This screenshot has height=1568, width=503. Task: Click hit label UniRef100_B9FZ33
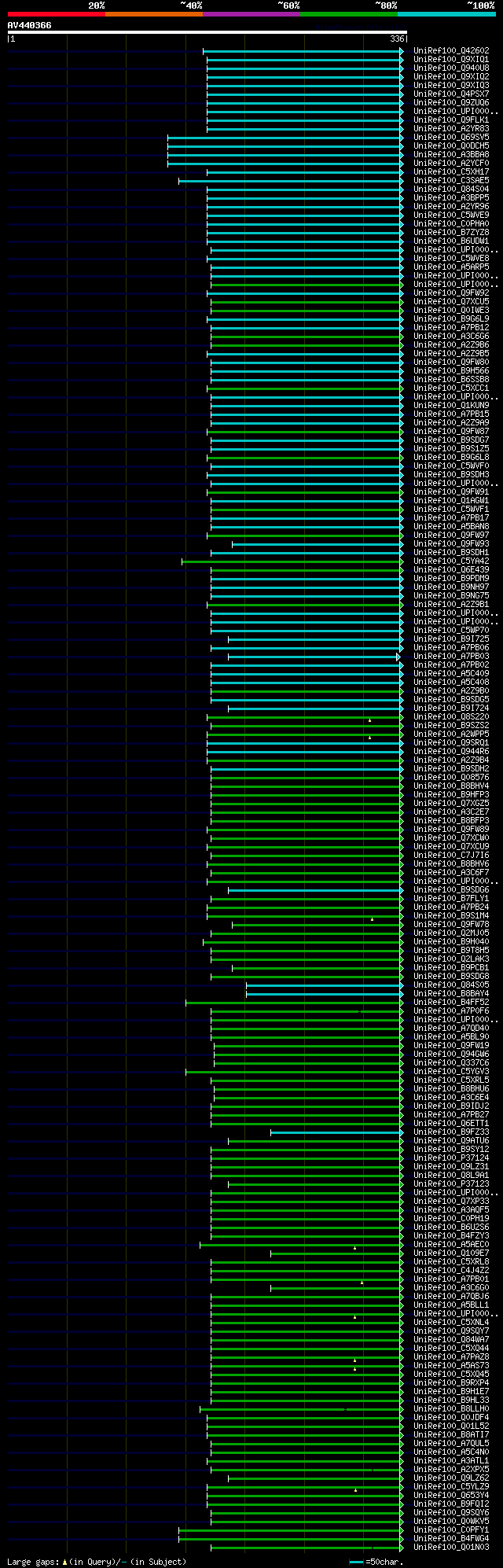pyautogui.click(x=451, y=1132)
